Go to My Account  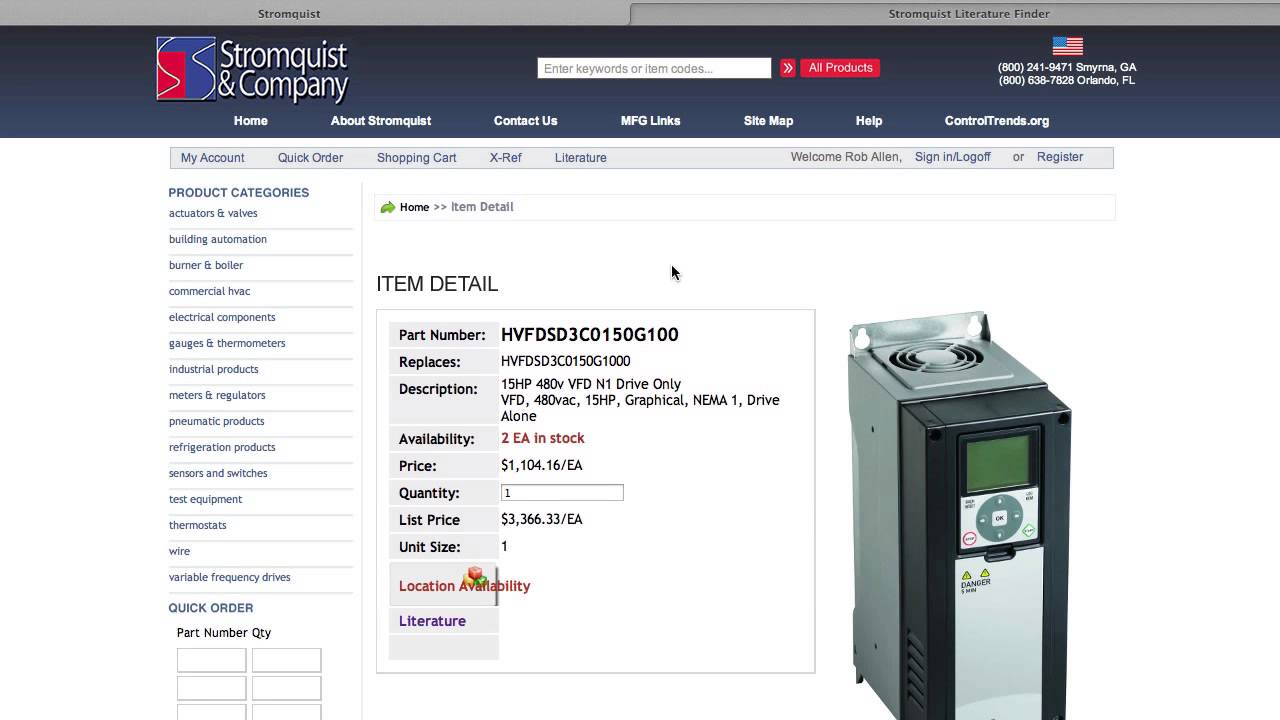pos(212,158)
